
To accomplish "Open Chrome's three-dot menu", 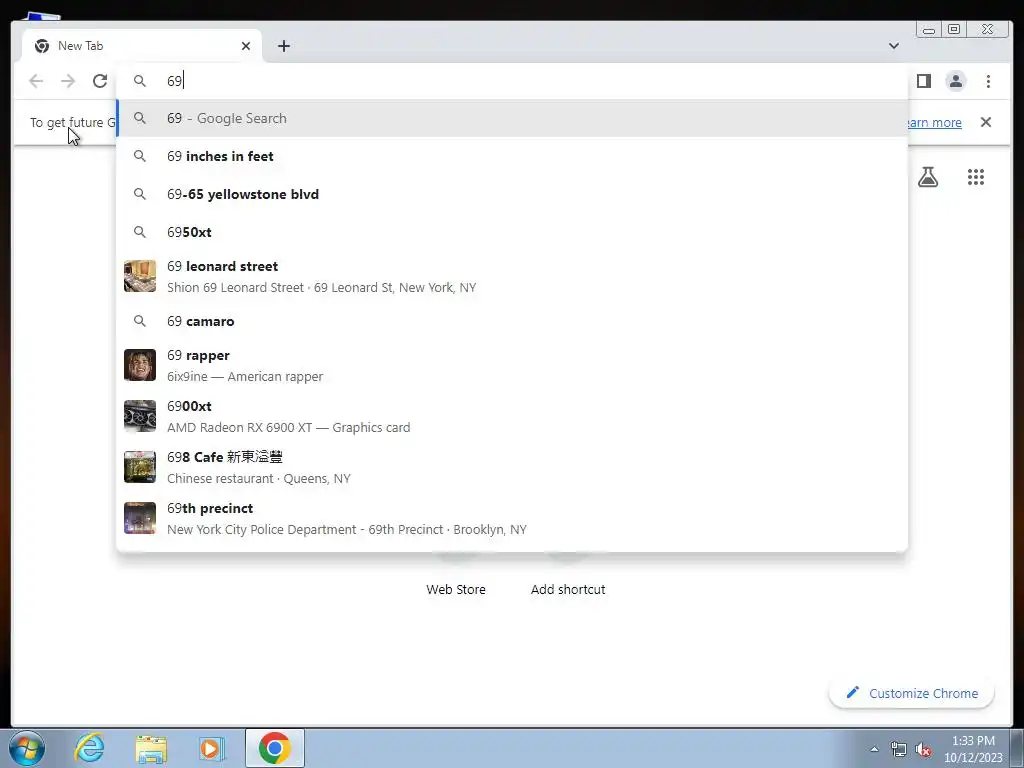I will click(988, 81).
